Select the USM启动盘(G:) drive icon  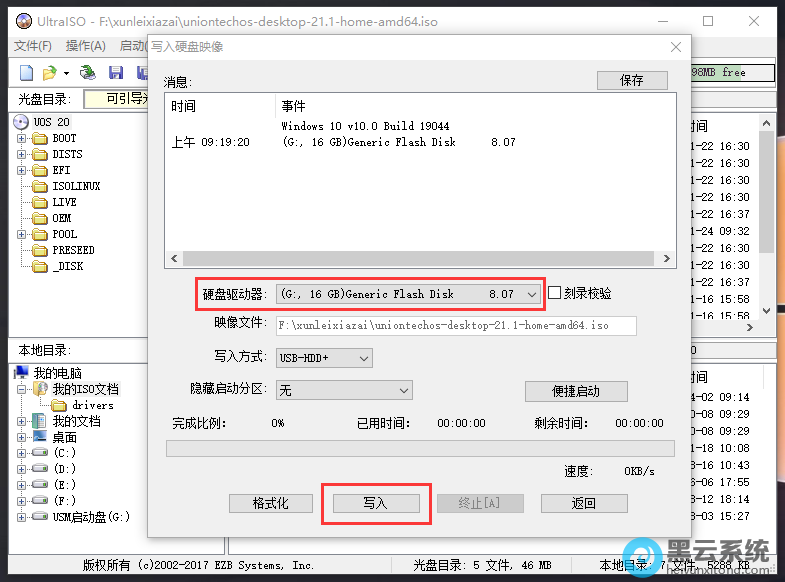pos(39,517)
